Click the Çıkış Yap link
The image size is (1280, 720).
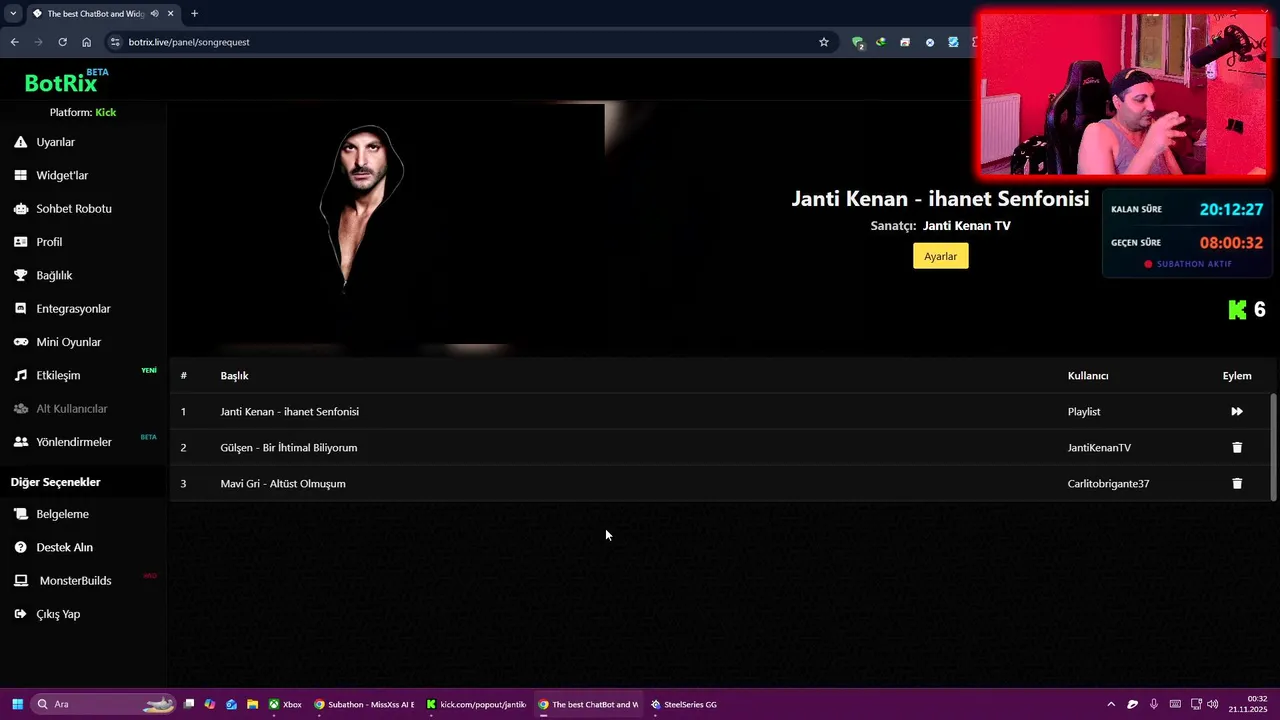click(58, 614)
